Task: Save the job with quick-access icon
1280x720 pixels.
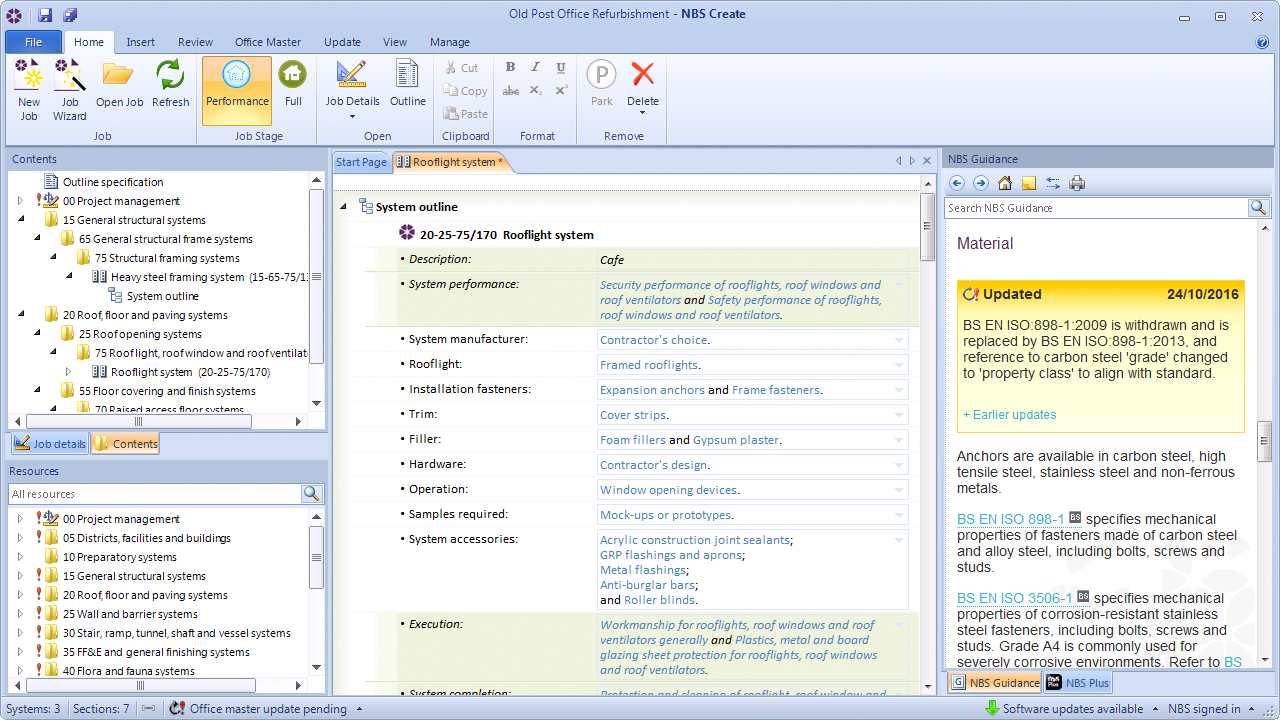Action: pos(45,15)
